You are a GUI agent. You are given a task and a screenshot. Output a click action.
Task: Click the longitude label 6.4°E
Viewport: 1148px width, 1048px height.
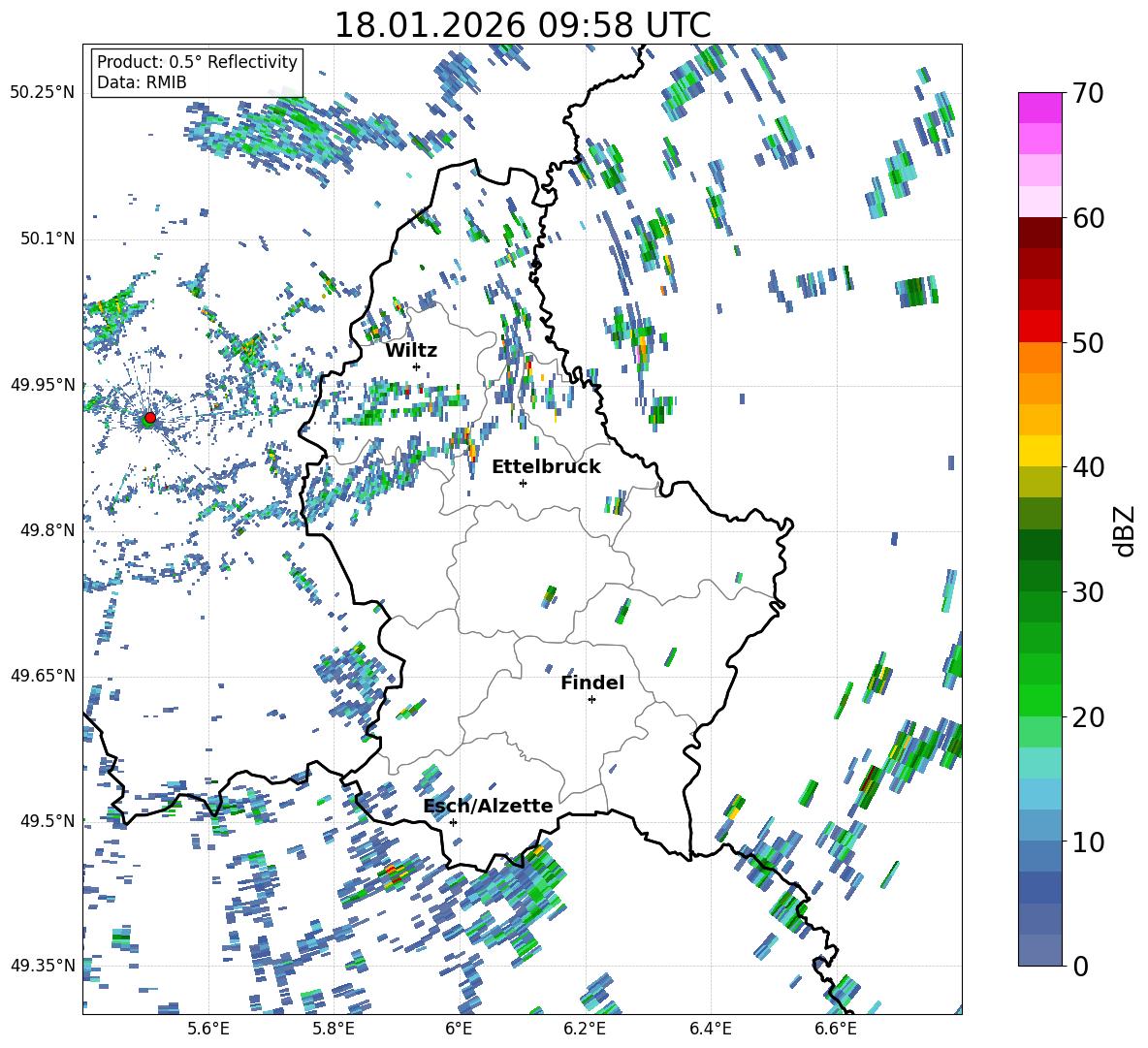(x=710, y=1029)
